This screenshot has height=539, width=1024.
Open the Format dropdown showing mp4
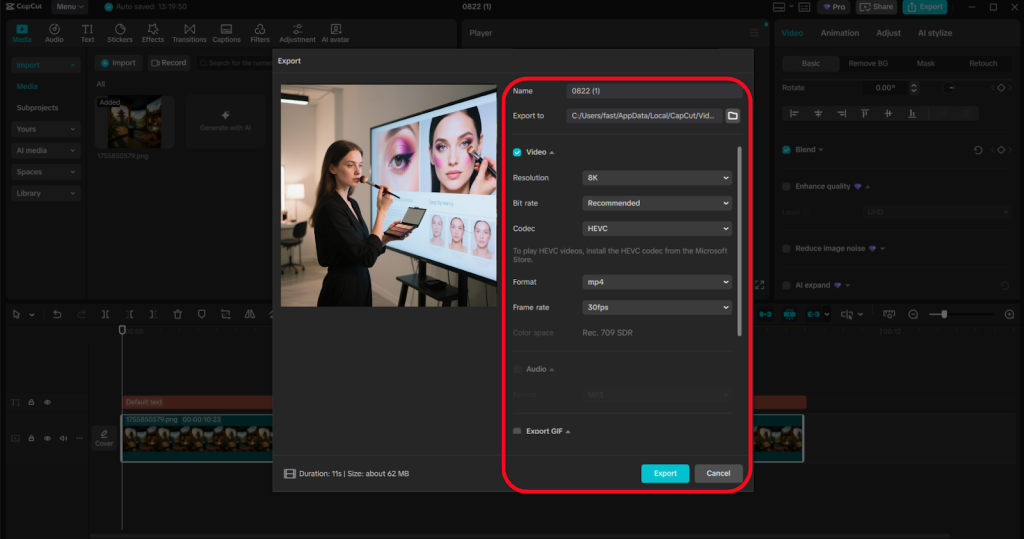[x=657, y=282]
